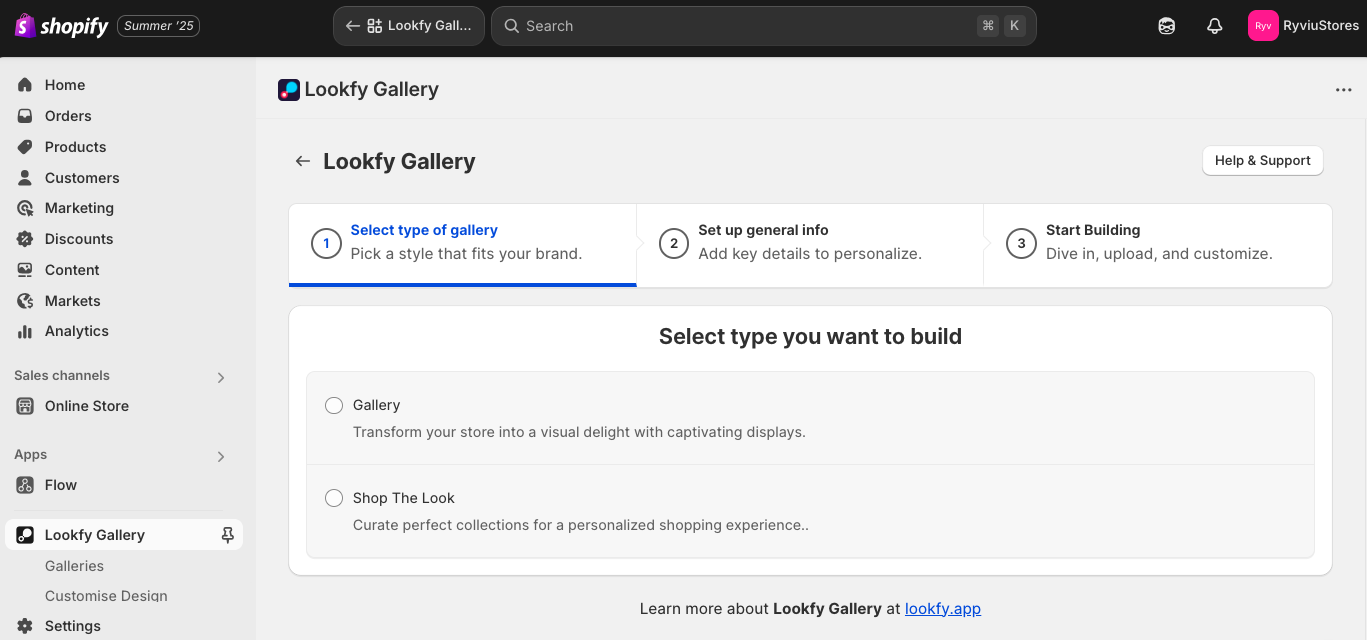Expand the Sales channels chevron

[x=221, y=377]
